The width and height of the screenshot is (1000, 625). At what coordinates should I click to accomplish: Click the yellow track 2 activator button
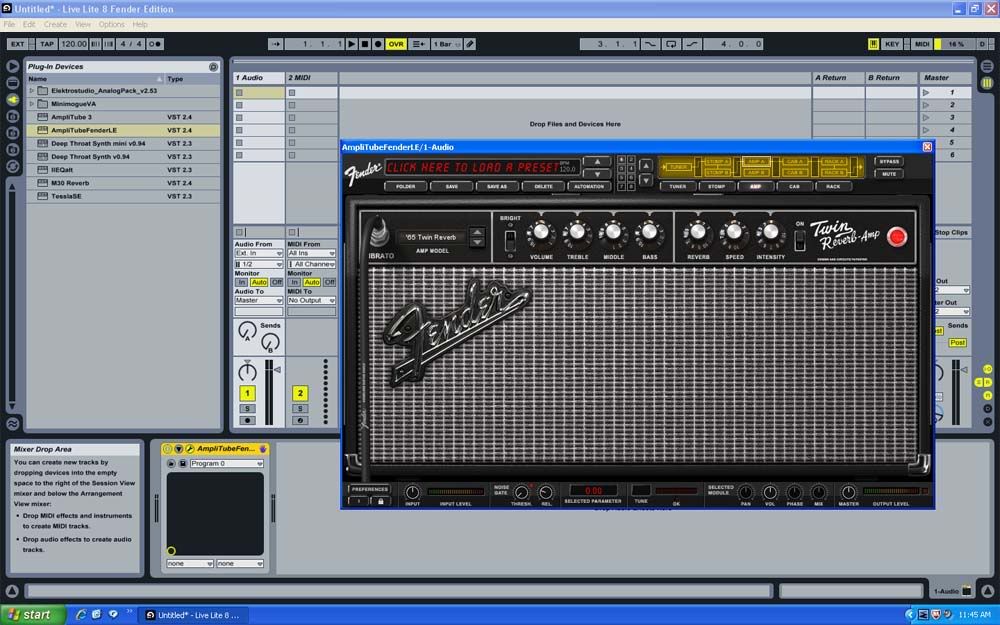coord(300,393)
